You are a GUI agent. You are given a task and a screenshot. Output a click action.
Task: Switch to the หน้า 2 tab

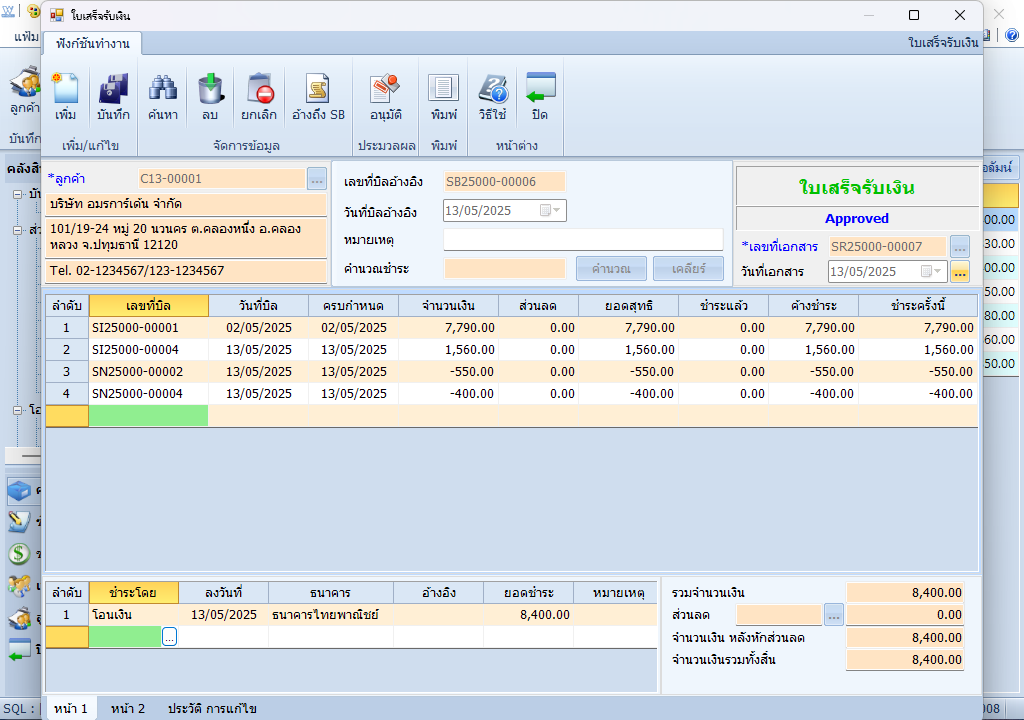tap(128, 708)
